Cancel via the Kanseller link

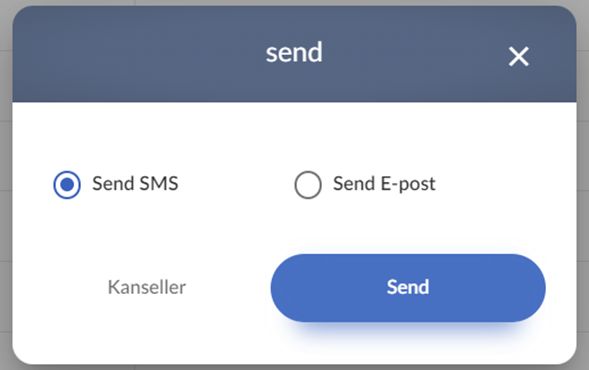pyautogui.click(x=147, y=287)
